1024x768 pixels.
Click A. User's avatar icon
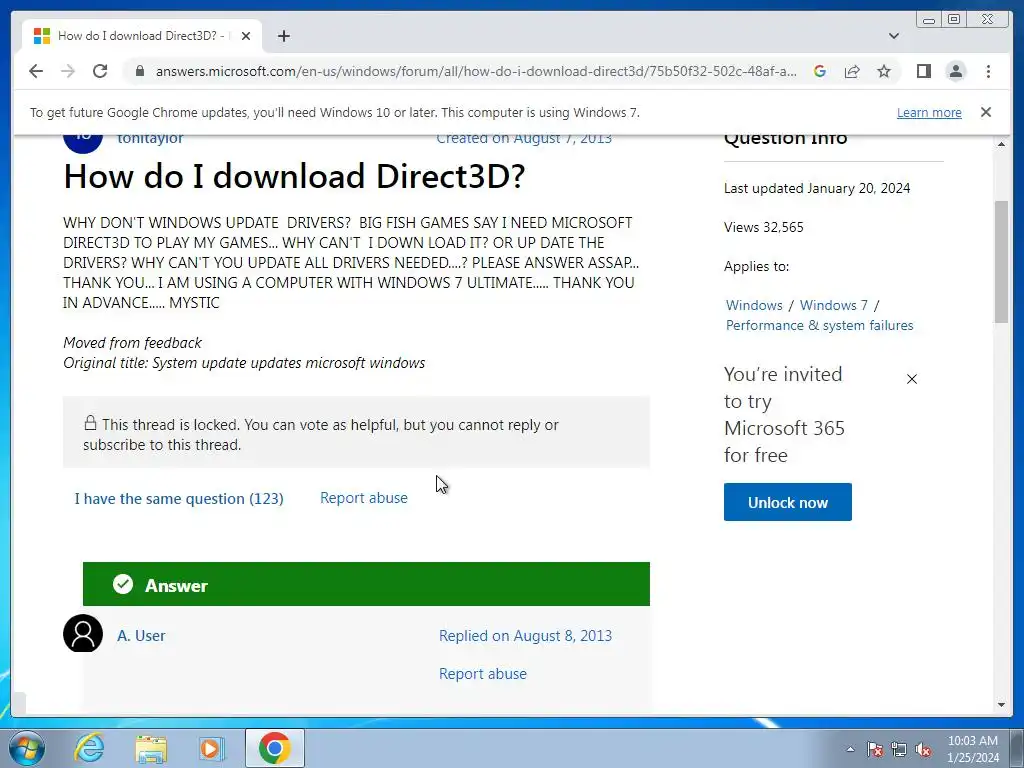(x=83, y=633)
